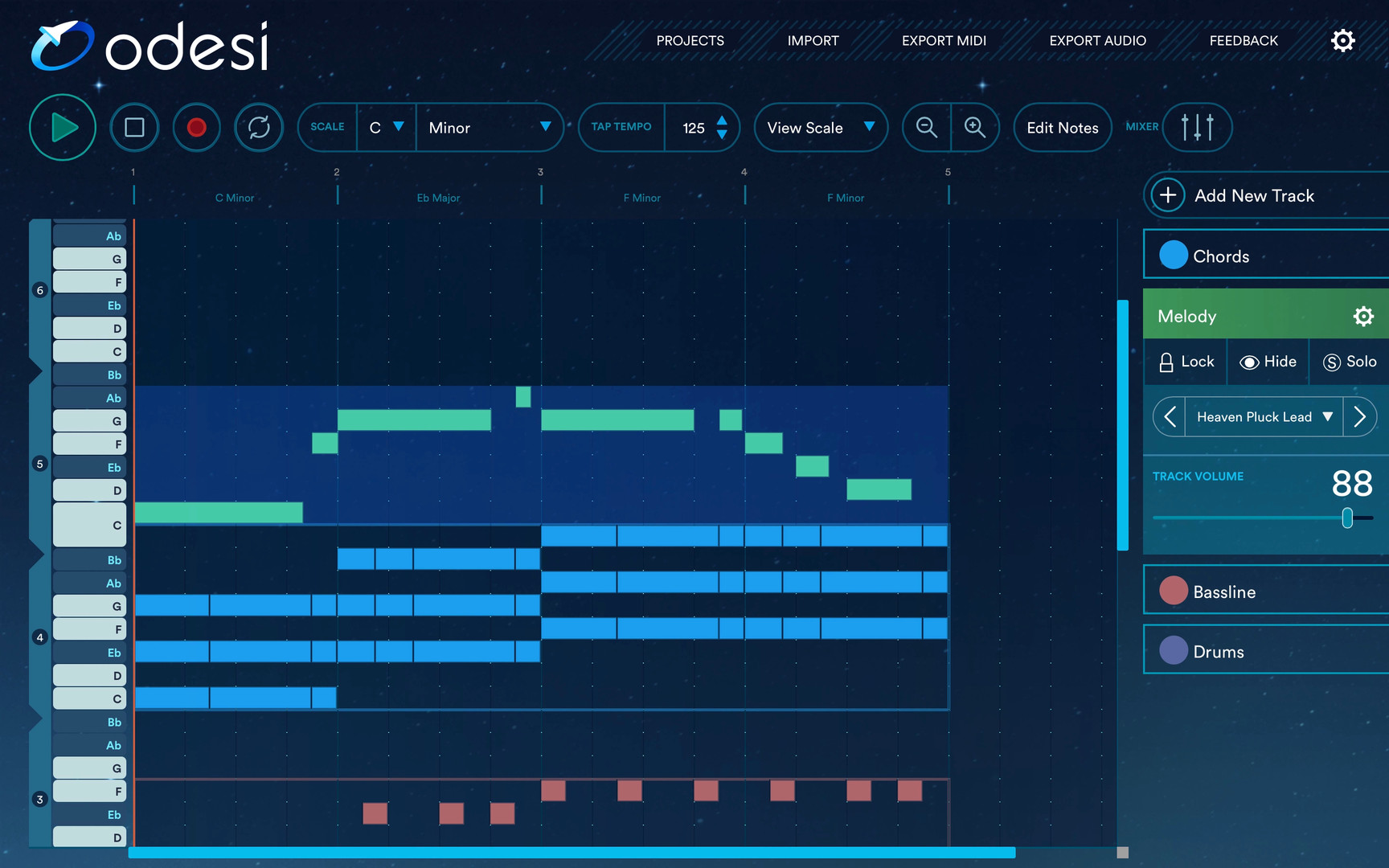Open the scale root note C dropdown
The width and height of the screenshot is (1389, 868).
(x=386, y=127)
